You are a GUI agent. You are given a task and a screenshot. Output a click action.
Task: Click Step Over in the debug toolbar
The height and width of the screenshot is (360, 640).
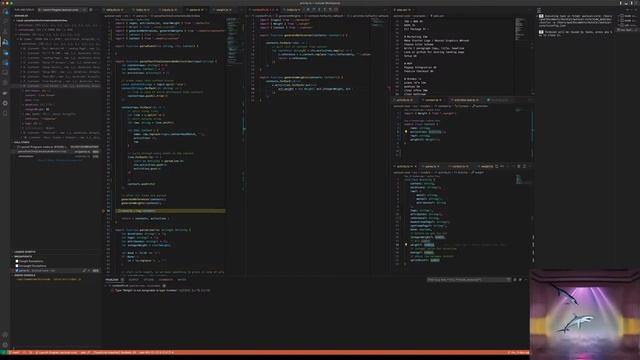[313, 9]
